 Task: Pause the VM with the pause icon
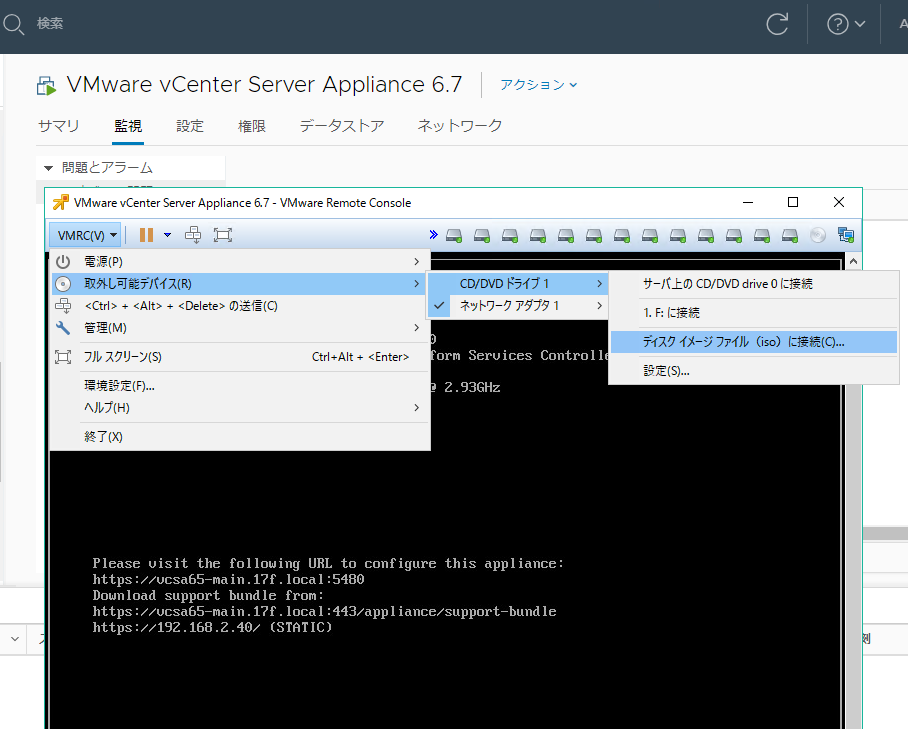[x=147, y=235]
